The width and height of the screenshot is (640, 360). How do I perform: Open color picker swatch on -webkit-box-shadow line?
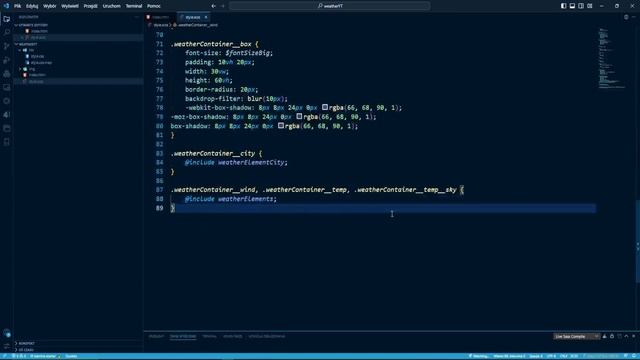[325, 107]
